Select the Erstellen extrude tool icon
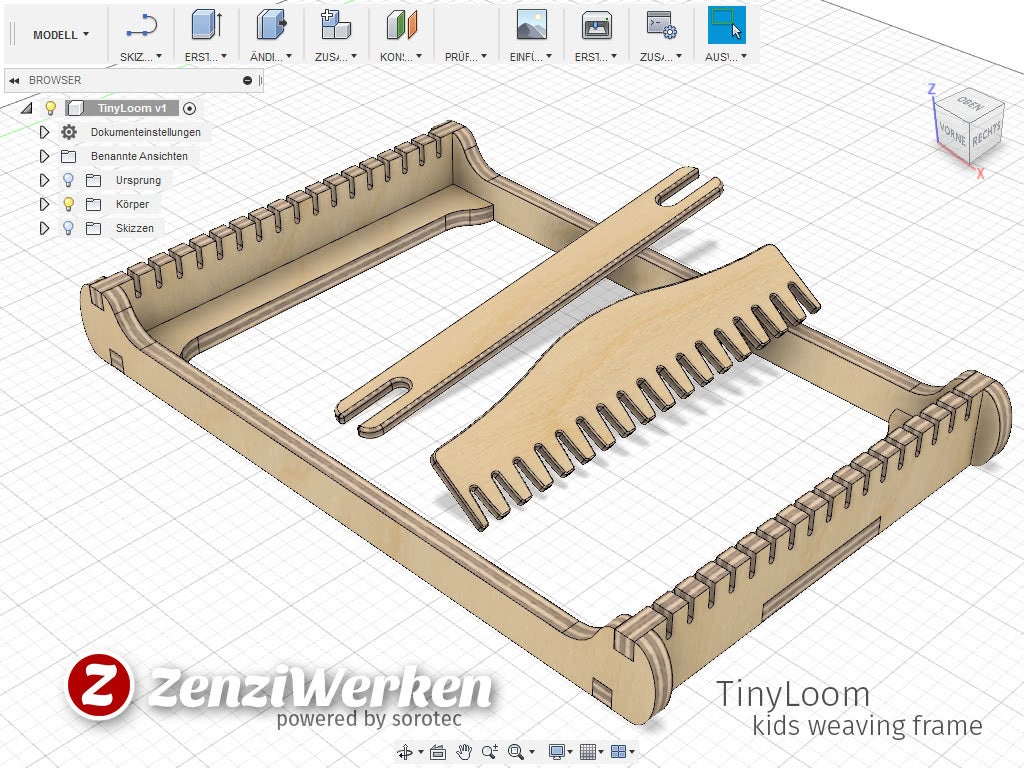1024x768 pixels. 206,25
